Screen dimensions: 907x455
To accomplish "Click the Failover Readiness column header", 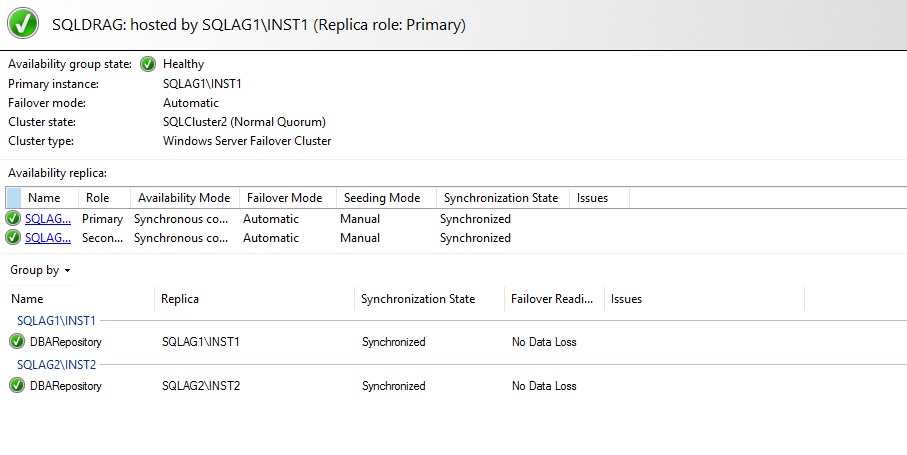I will pos(552,299).
